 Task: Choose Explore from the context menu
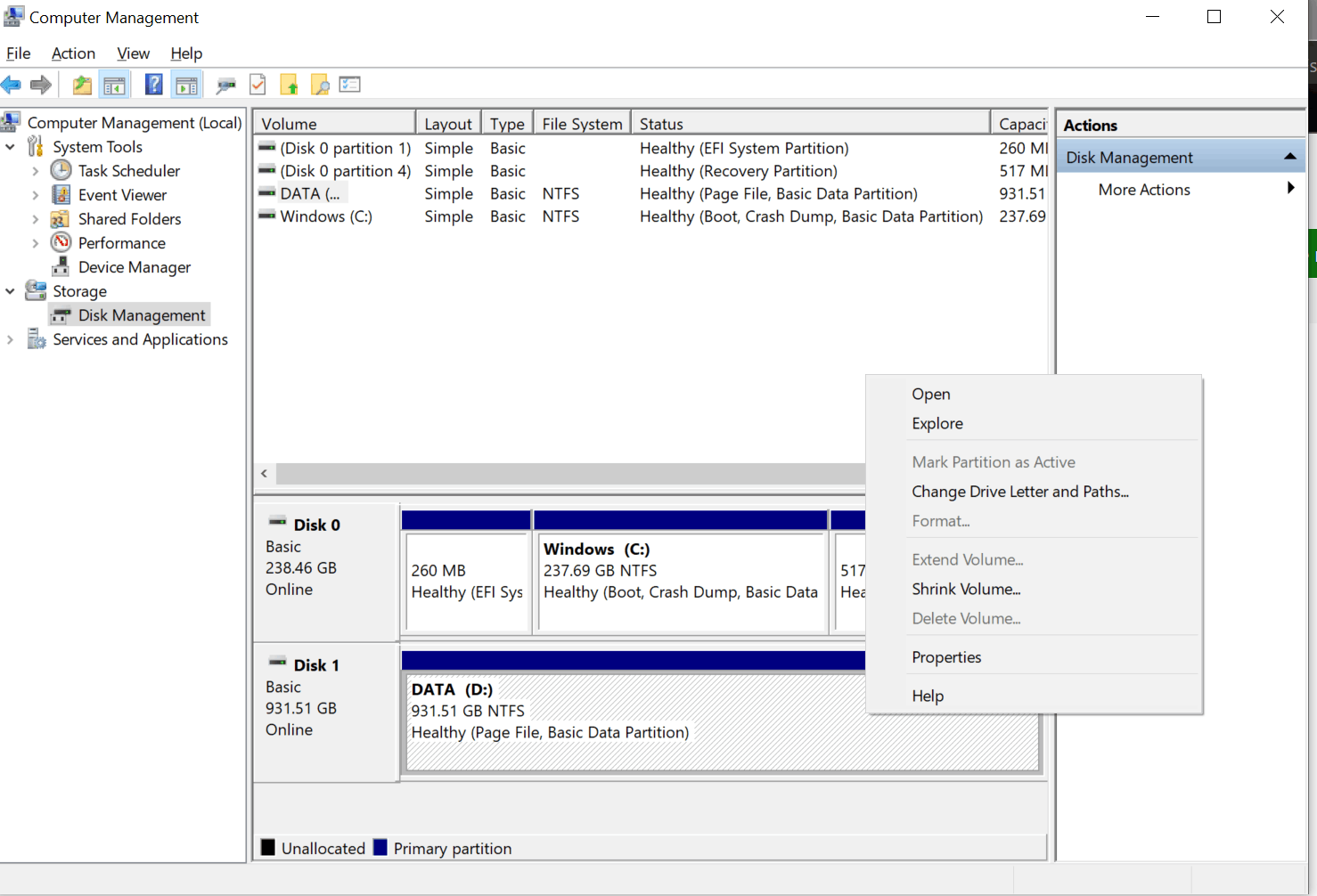[1034, 423]
